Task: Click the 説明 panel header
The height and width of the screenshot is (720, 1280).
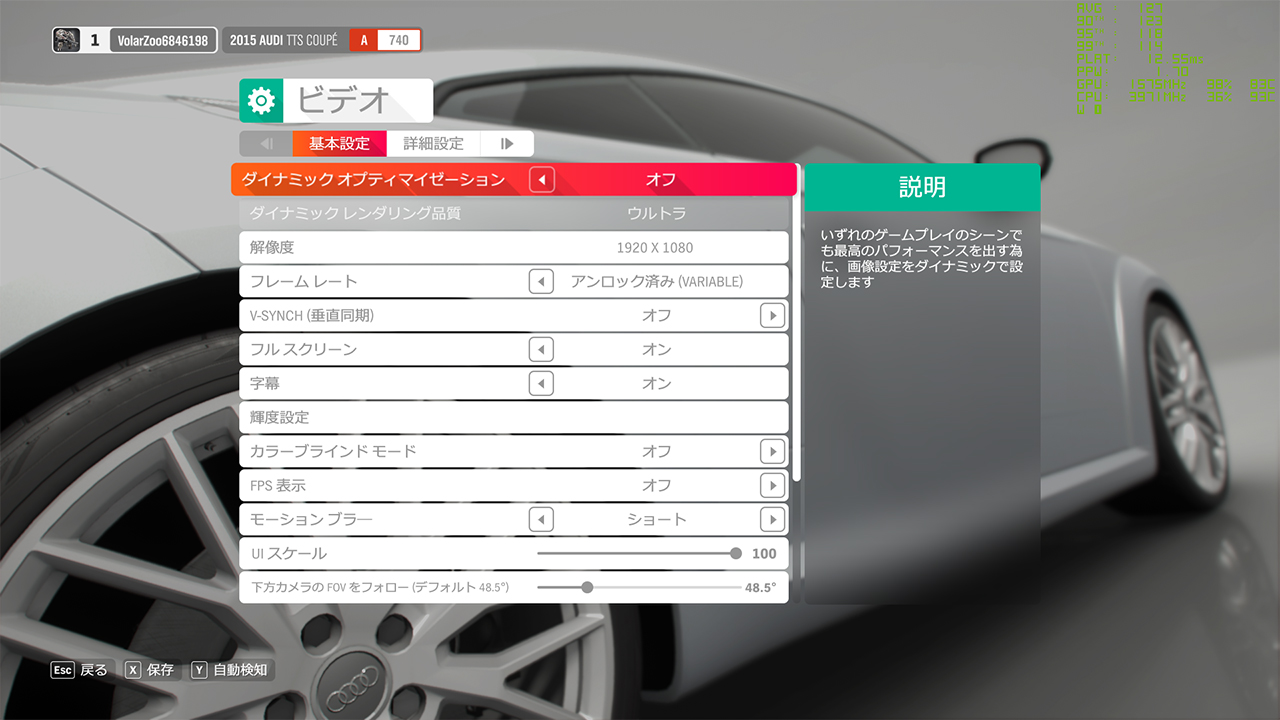Action: pos(922,187)
